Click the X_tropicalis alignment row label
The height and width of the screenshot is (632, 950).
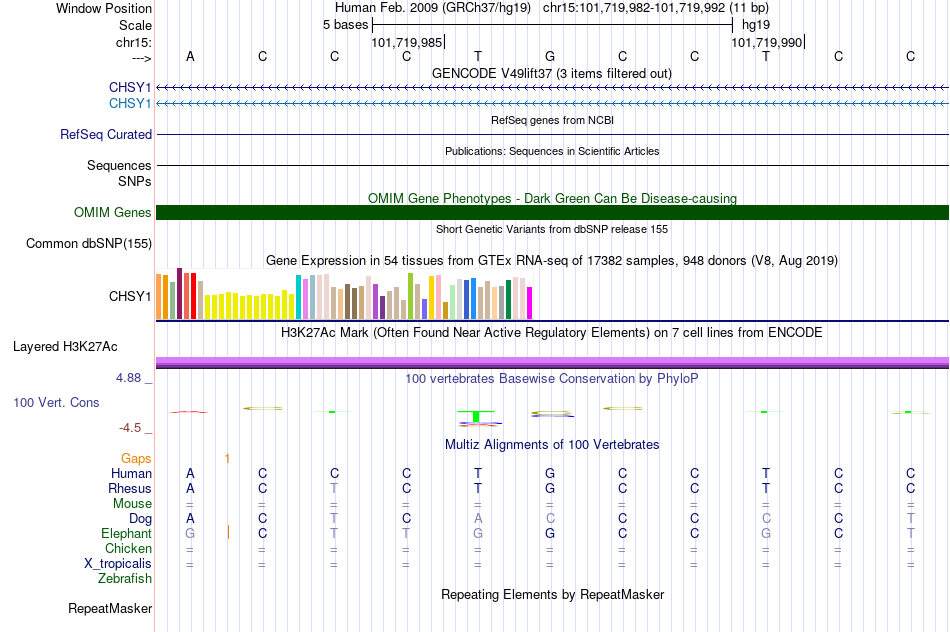pyautogui.click(x=118, y=564)
